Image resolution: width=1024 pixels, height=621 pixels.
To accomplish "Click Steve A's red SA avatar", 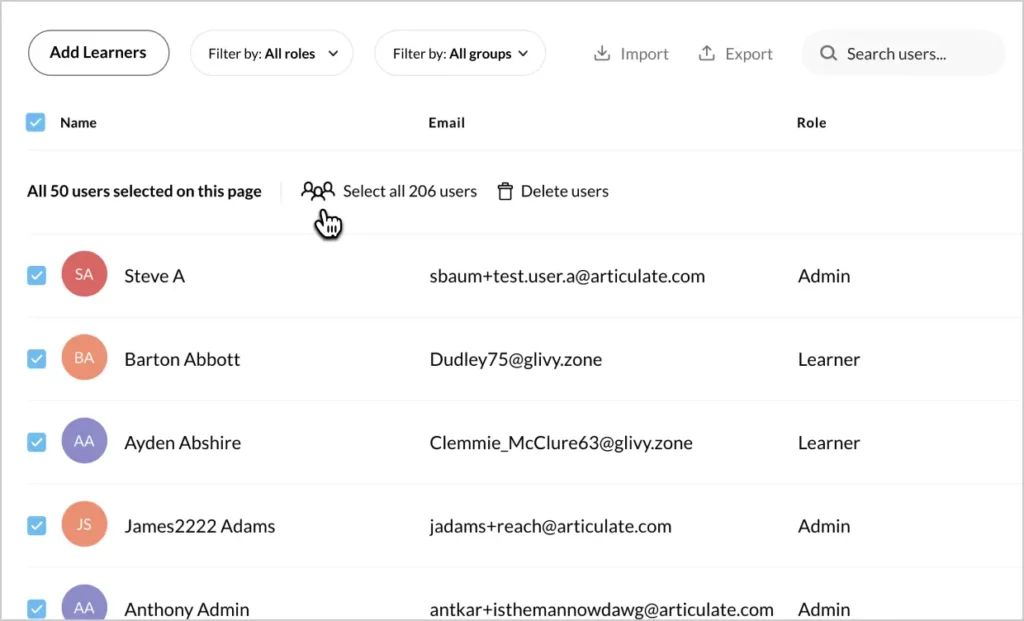I will 84,275.
